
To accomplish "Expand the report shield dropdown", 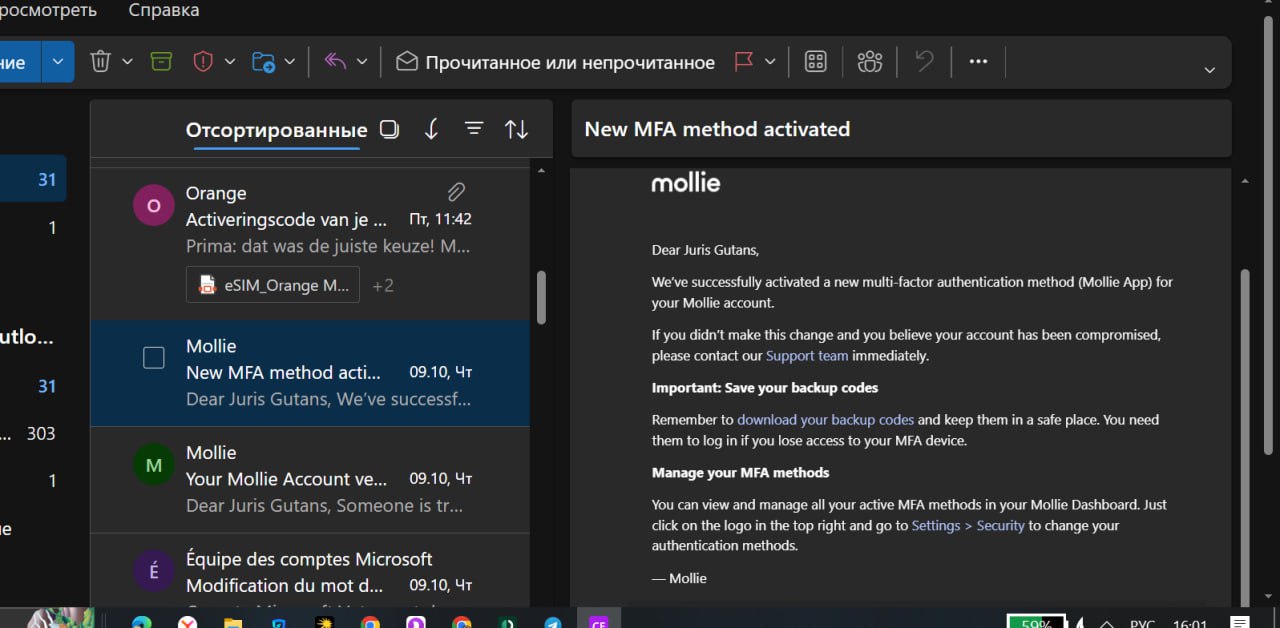I will click(x=230, y=62).
